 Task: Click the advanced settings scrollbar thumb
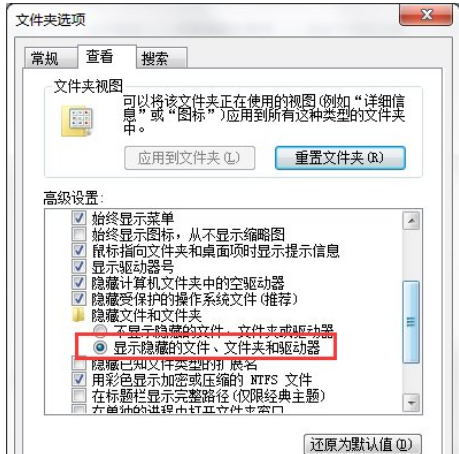[411, 322]
